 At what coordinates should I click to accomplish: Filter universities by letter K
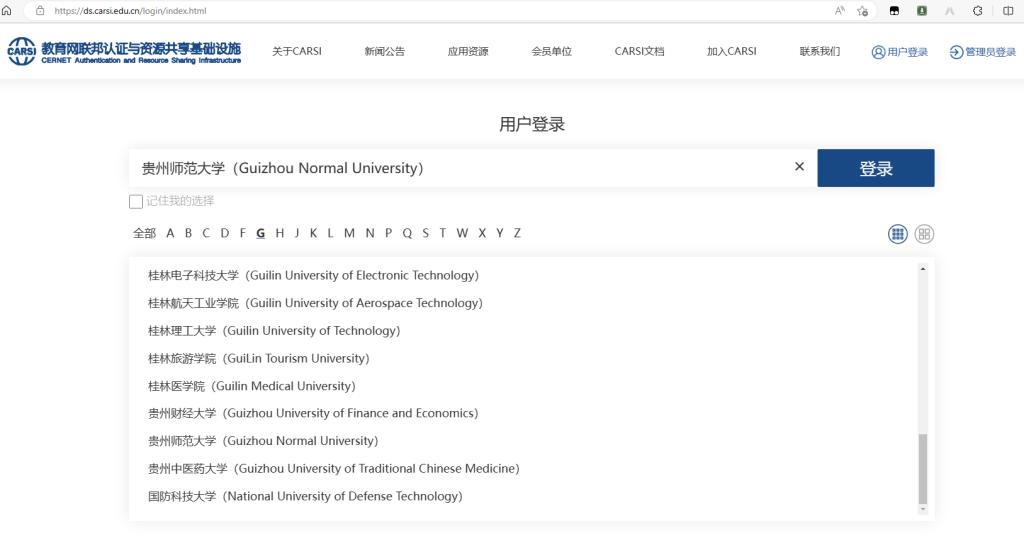click(x=313, y=233)
